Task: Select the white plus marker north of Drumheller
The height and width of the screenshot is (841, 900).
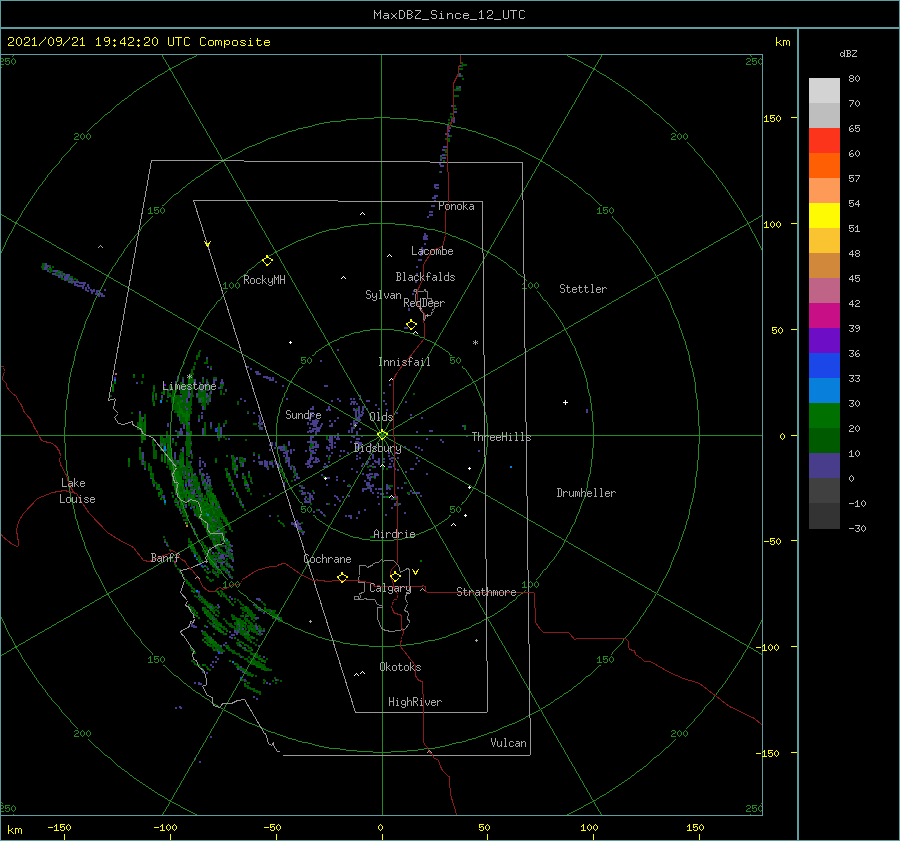Action: point(565,402)
